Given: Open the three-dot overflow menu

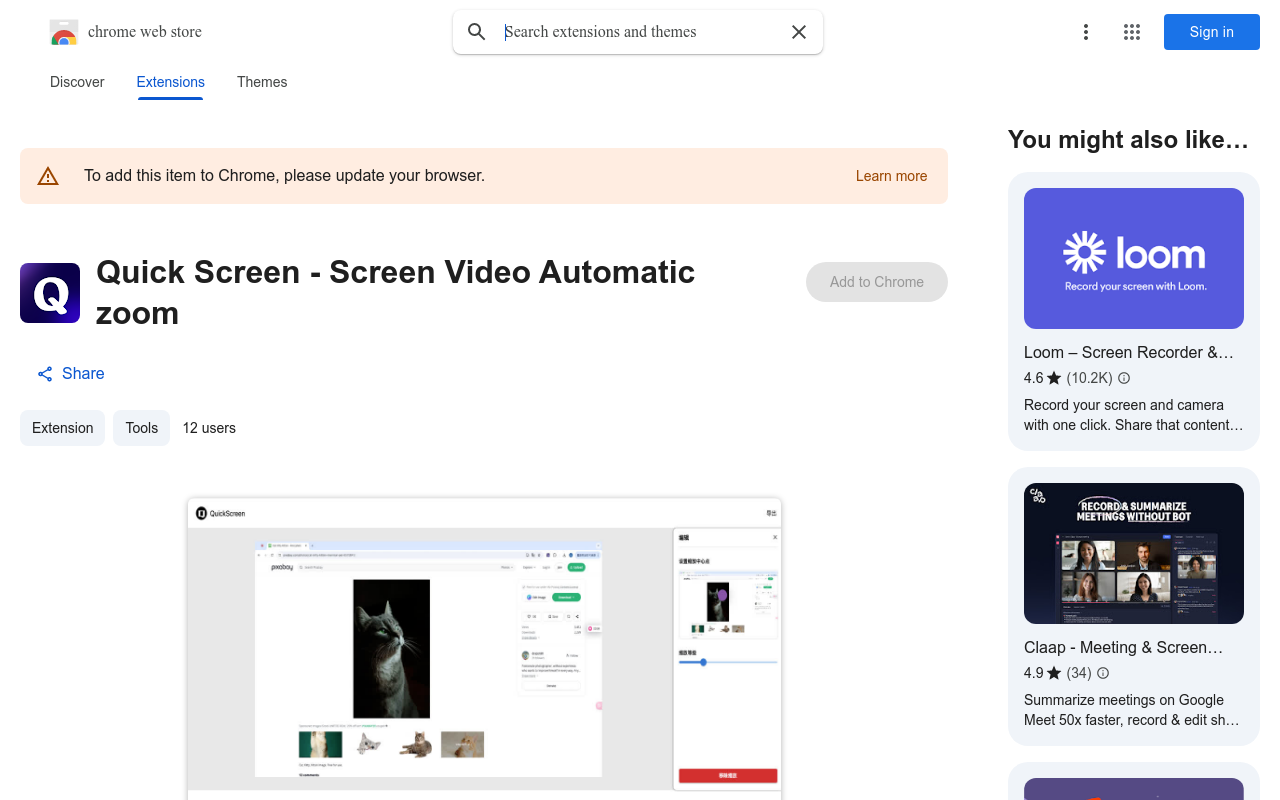Looking at the screenshot, I should click(x=1086, y=32).
